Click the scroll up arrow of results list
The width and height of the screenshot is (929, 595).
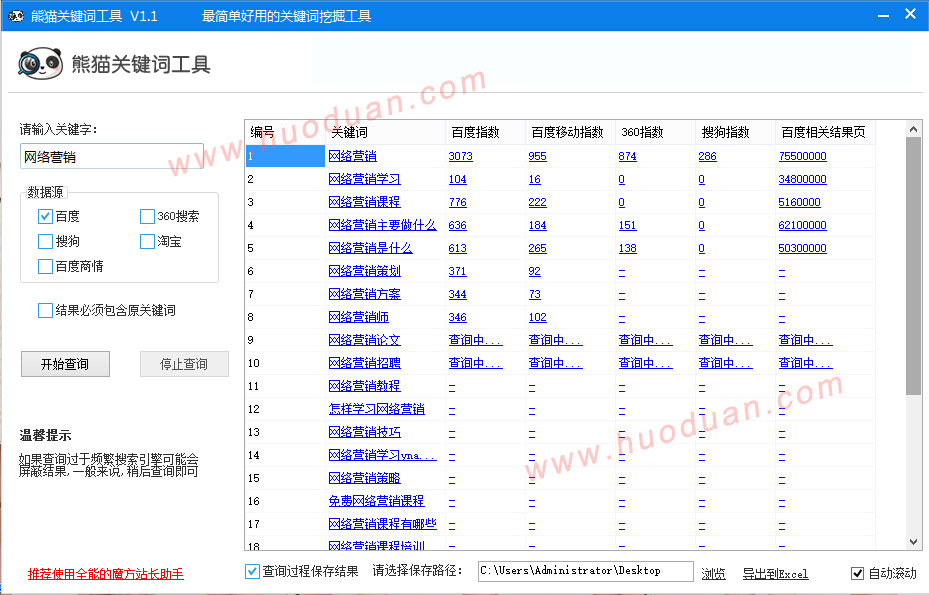[x=913, y=129]
